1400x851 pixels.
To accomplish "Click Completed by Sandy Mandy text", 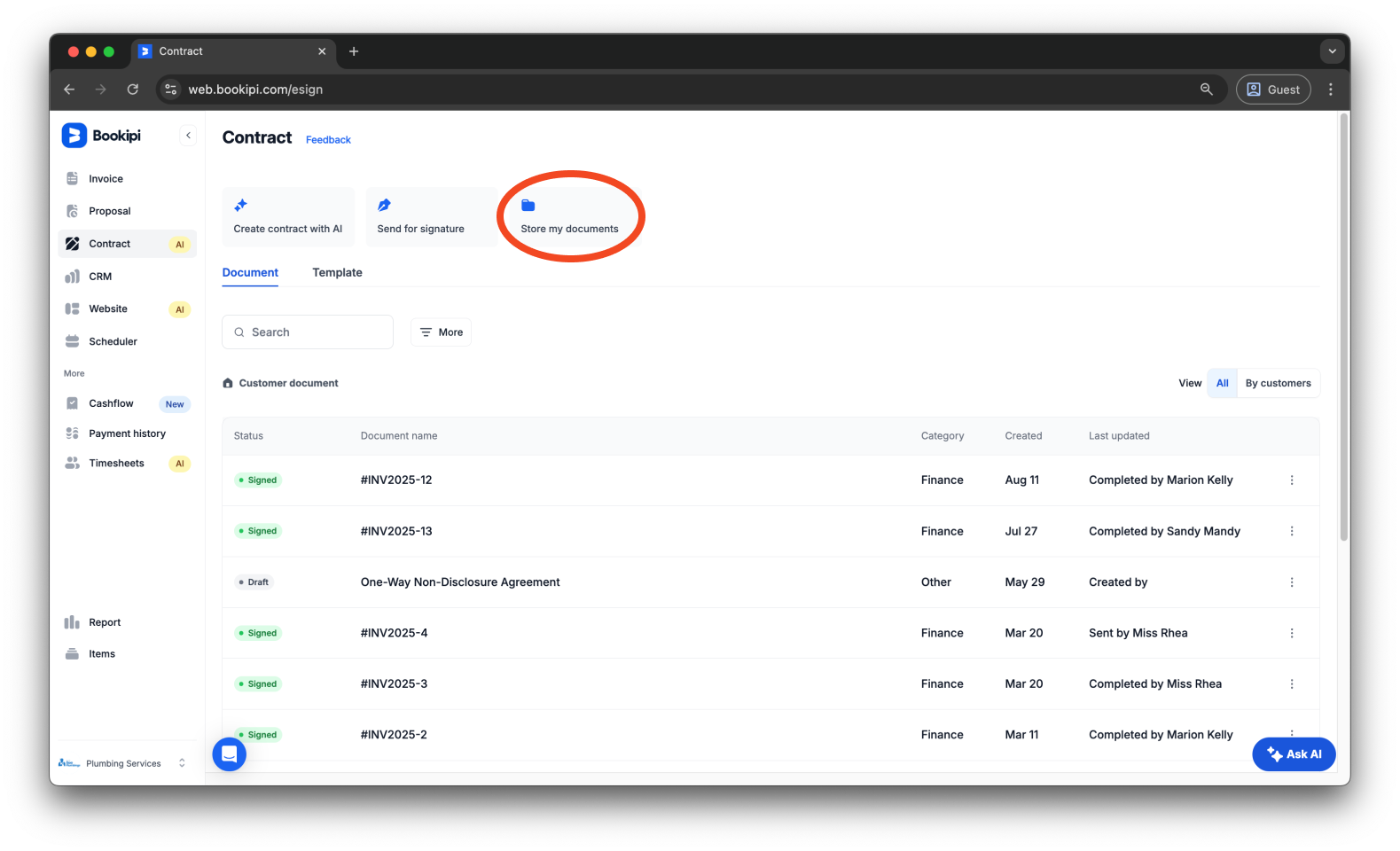I will tap(1164, 532).
